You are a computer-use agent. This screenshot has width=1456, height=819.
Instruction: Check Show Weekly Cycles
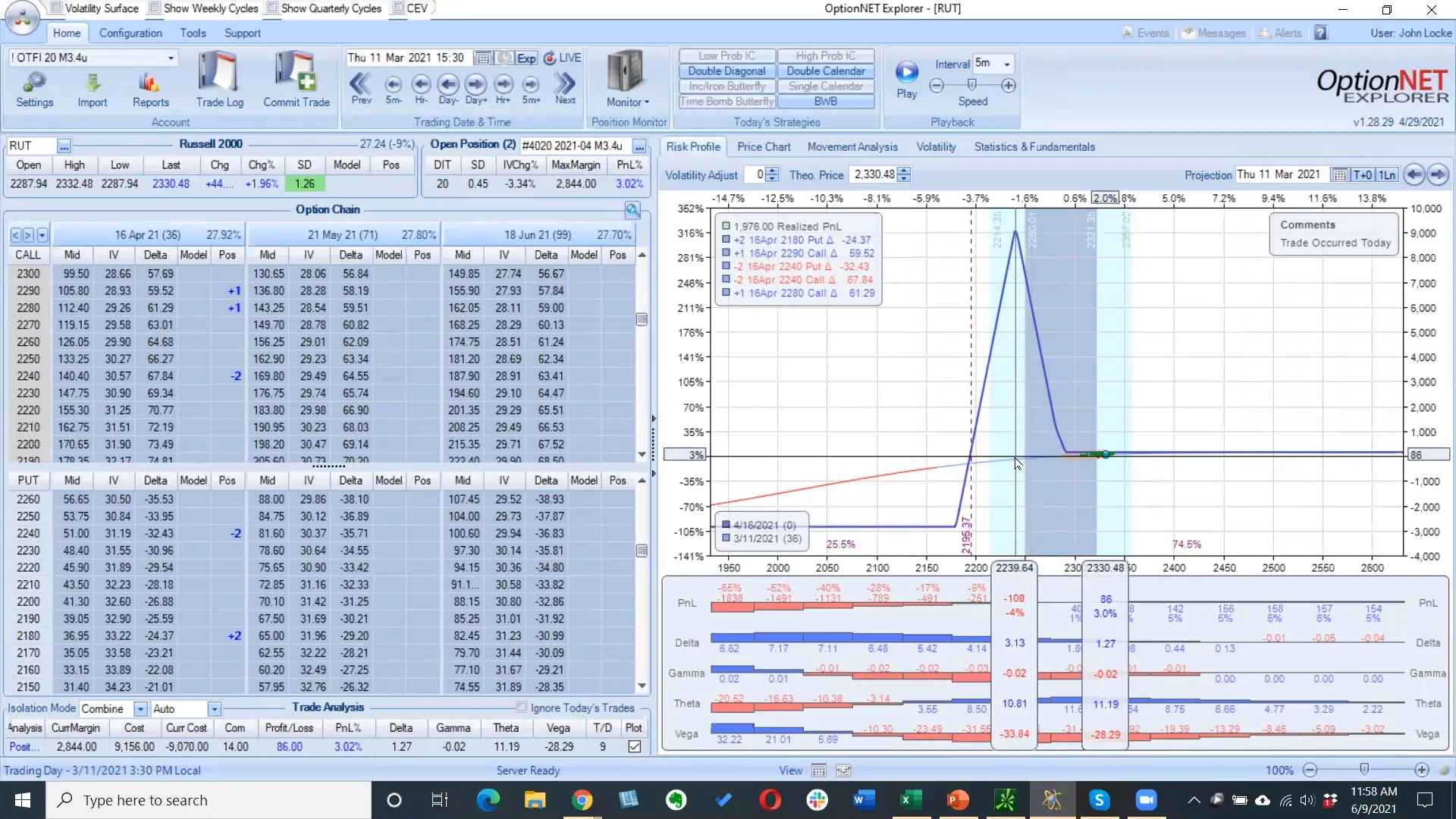coord(155,8)
